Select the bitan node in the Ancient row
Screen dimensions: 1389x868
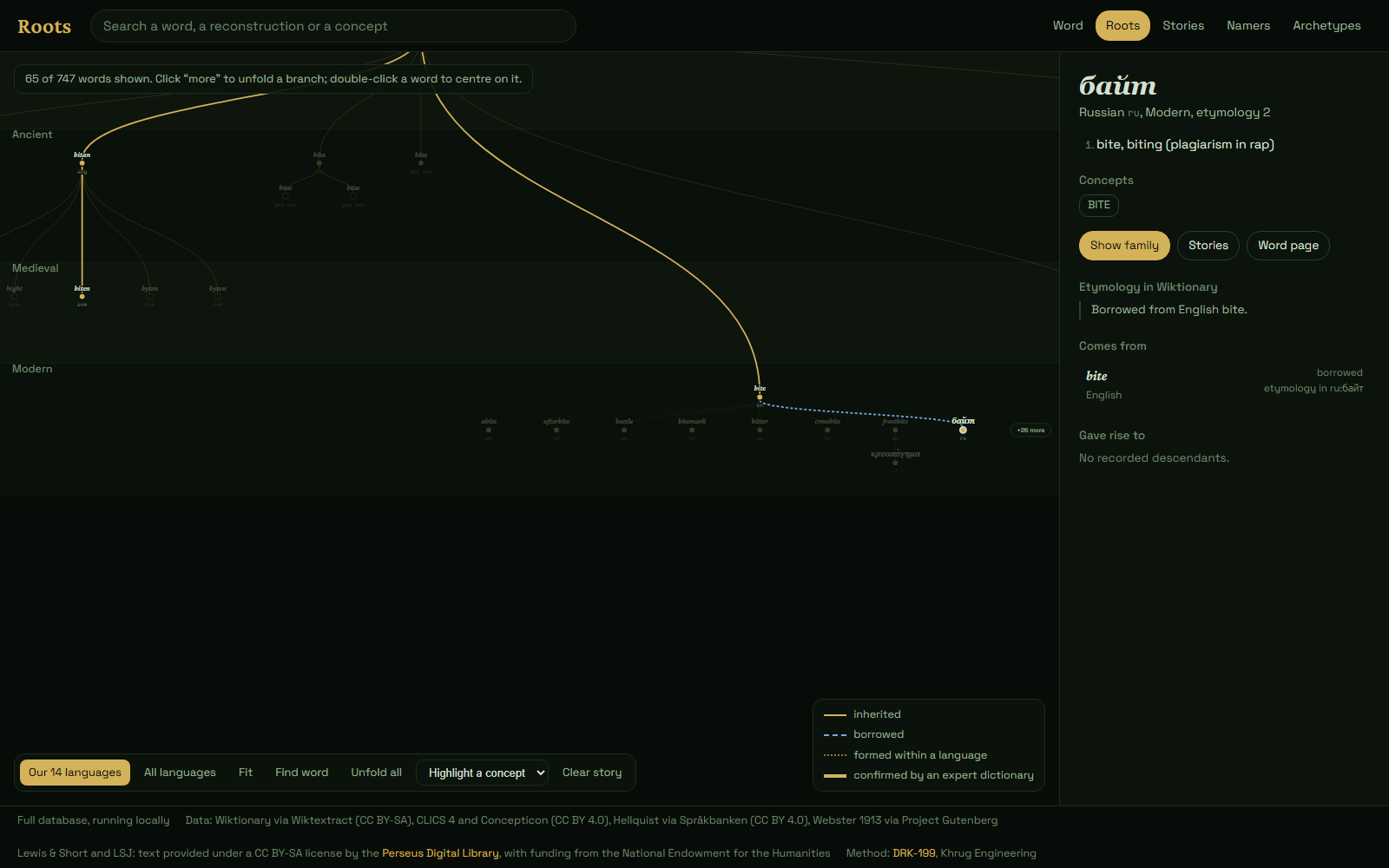tap(82, 162)
